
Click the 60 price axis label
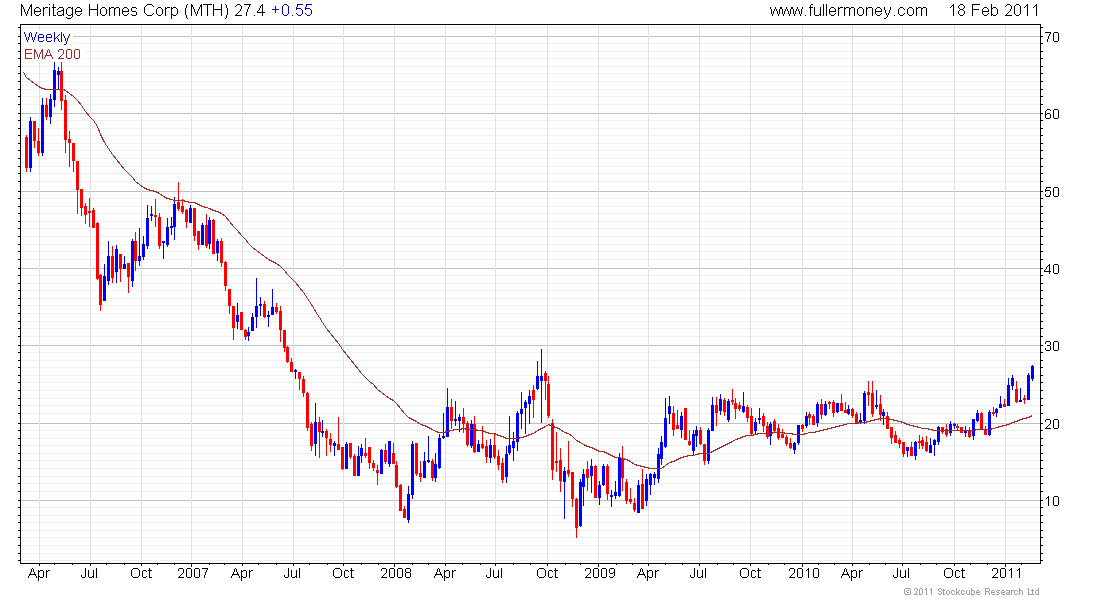pyautogui.click(x=1052, y=114)
